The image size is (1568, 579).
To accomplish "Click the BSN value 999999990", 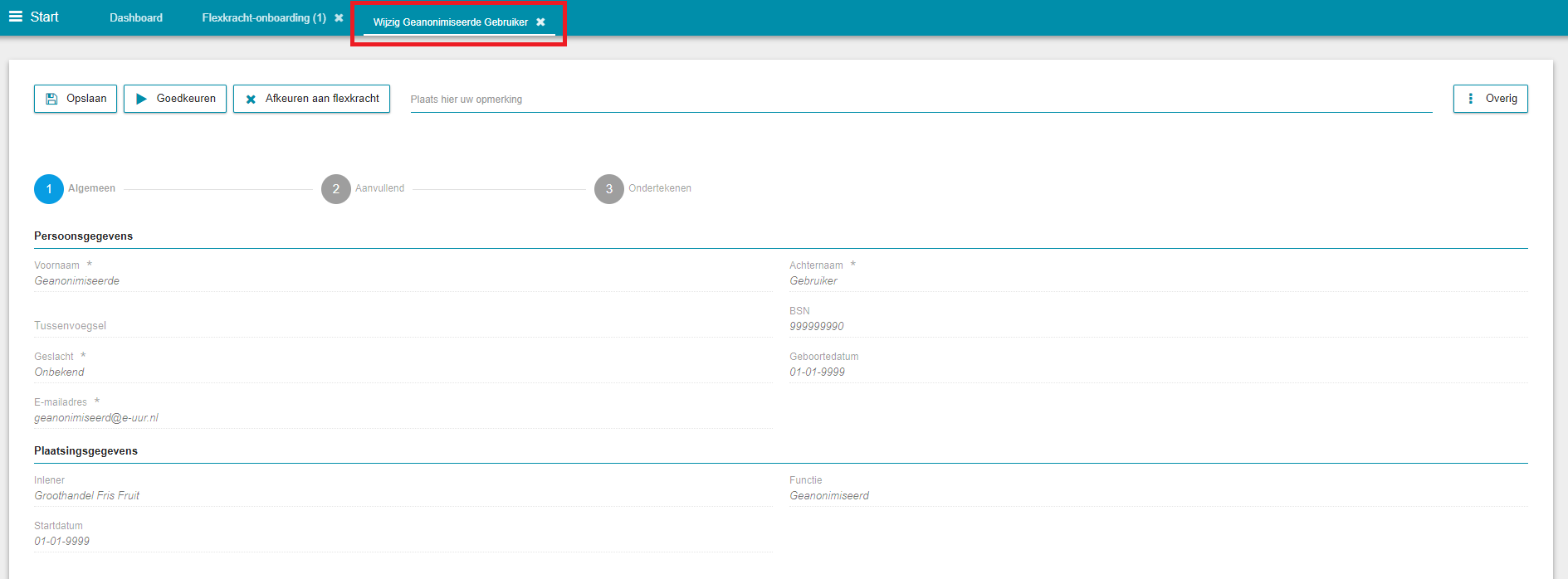I will point(817,326).
